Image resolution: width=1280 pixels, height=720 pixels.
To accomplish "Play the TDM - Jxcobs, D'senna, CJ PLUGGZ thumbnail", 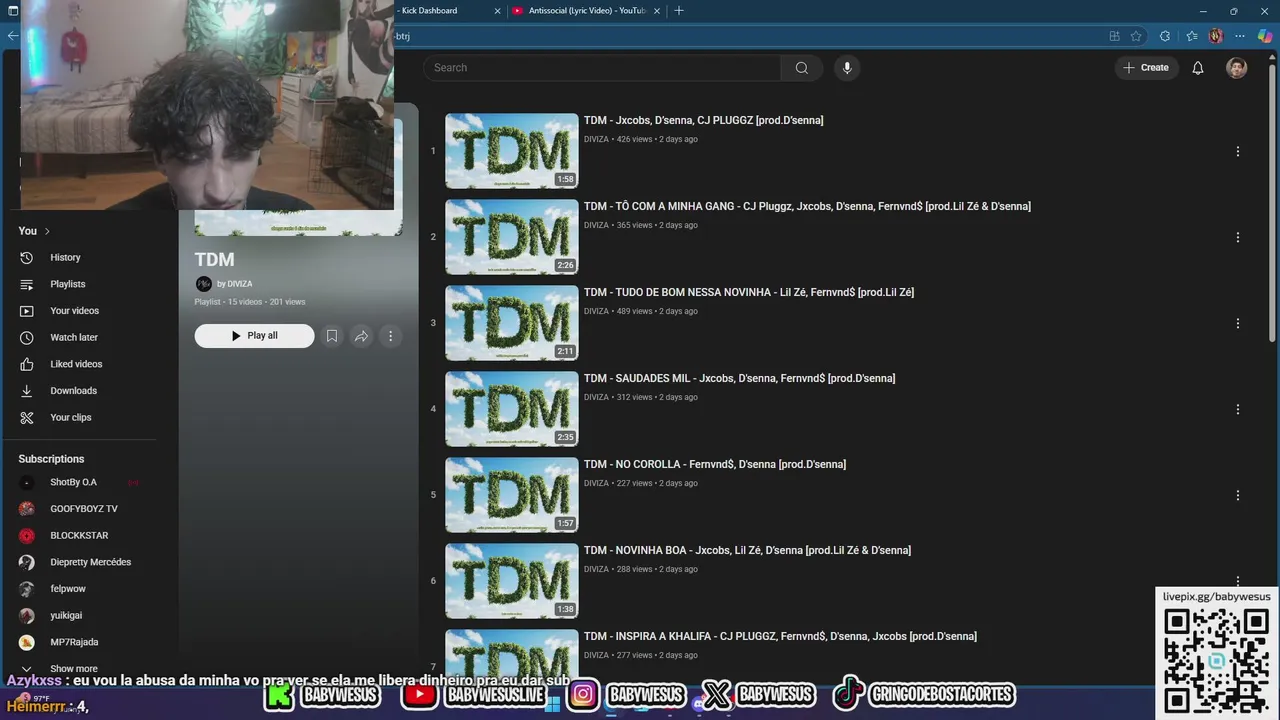I will point(511,151).
